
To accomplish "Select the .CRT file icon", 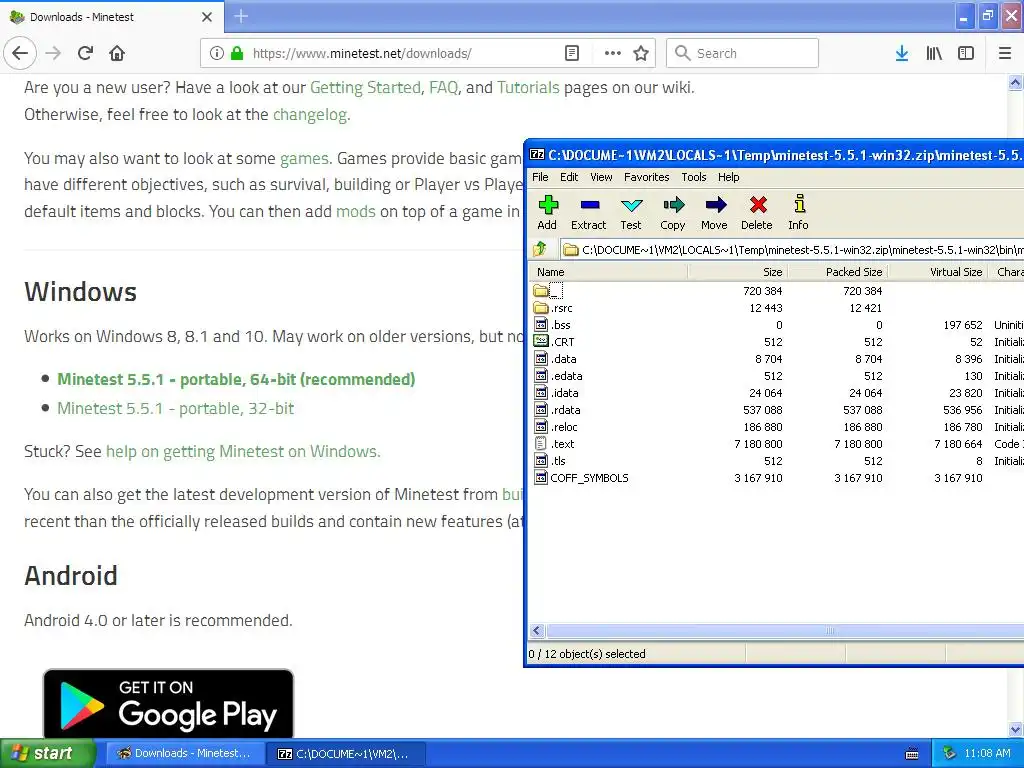I will [541, 342].
